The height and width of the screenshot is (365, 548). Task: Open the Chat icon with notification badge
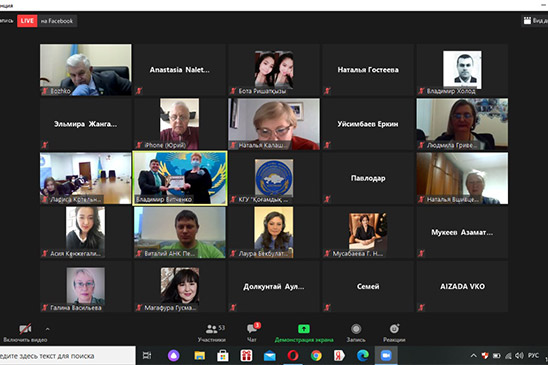click(253, 328)
